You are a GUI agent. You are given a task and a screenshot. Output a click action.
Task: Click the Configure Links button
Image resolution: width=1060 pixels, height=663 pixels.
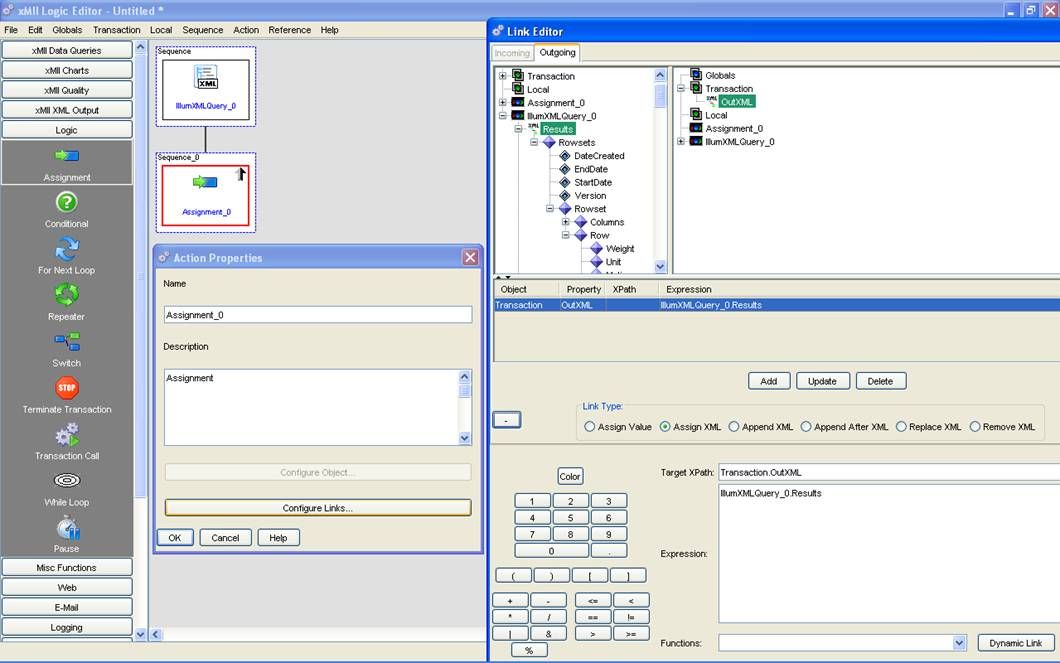[x=318, y=508]
